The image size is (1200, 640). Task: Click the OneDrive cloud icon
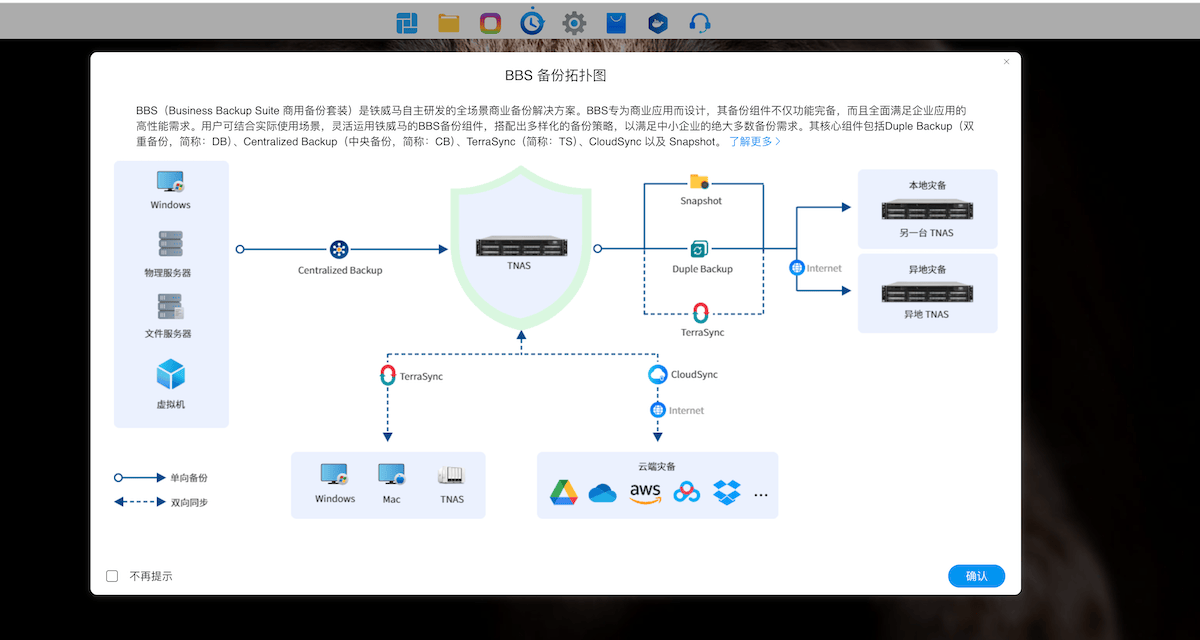pyautogui.click(x=603, y=493)
